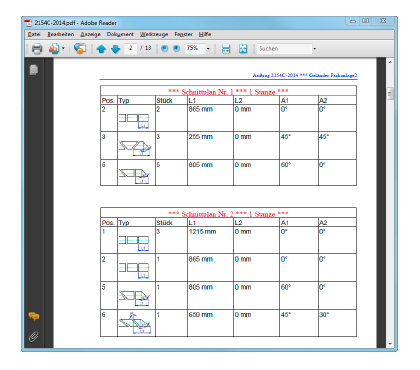
Task: Select the fit full page icon
Action: tap(243, 49)
